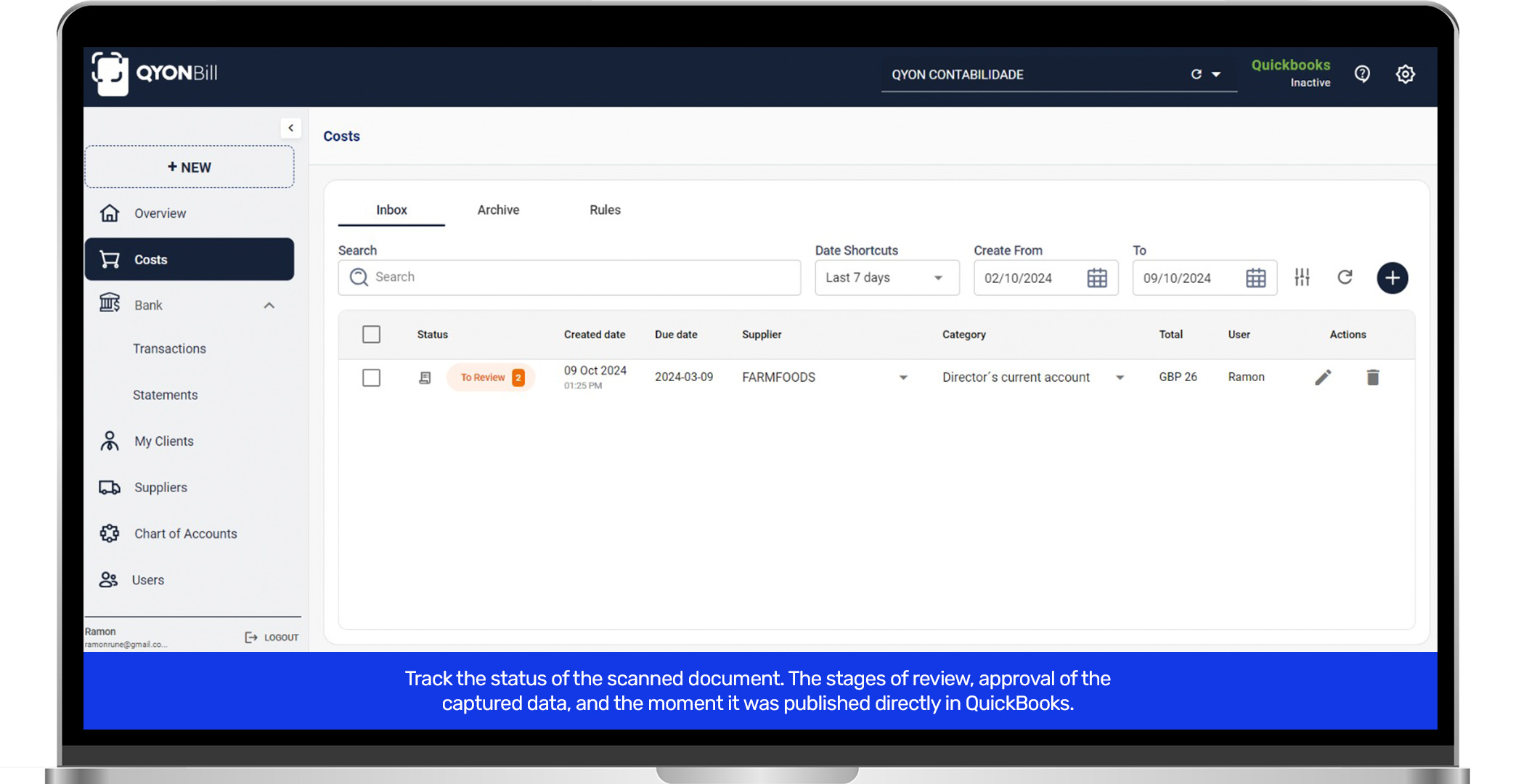Viewport: 1529px width, 784px height.
Task: Open the filter sliders icon
Action: (1302, 277)
